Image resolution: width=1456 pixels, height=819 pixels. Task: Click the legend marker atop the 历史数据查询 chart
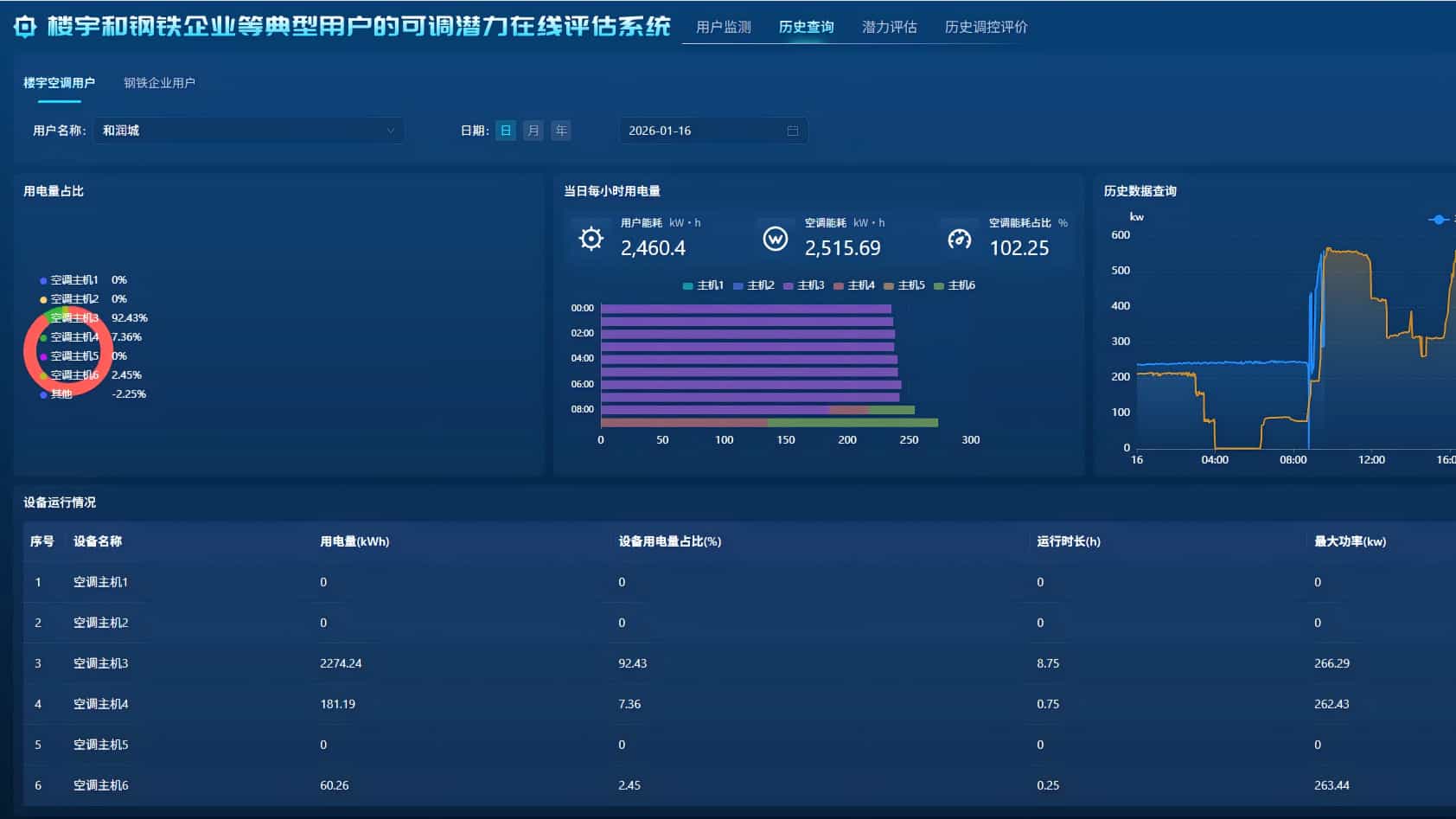point(1439,220)
